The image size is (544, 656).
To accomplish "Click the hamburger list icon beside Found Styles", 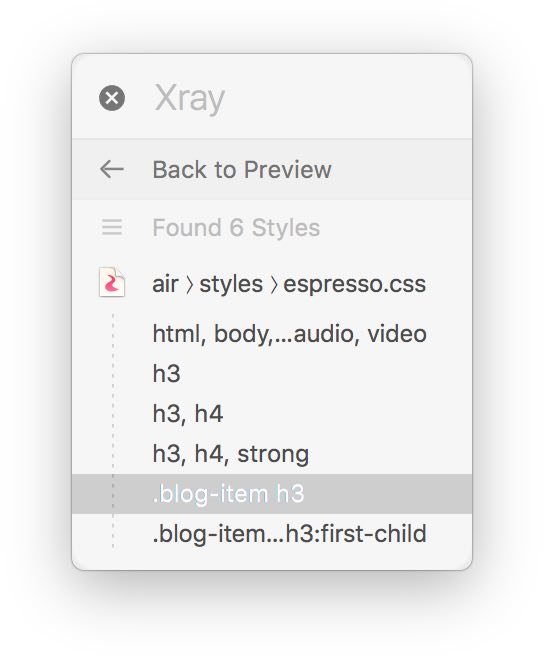I will [x=112, y=227].
